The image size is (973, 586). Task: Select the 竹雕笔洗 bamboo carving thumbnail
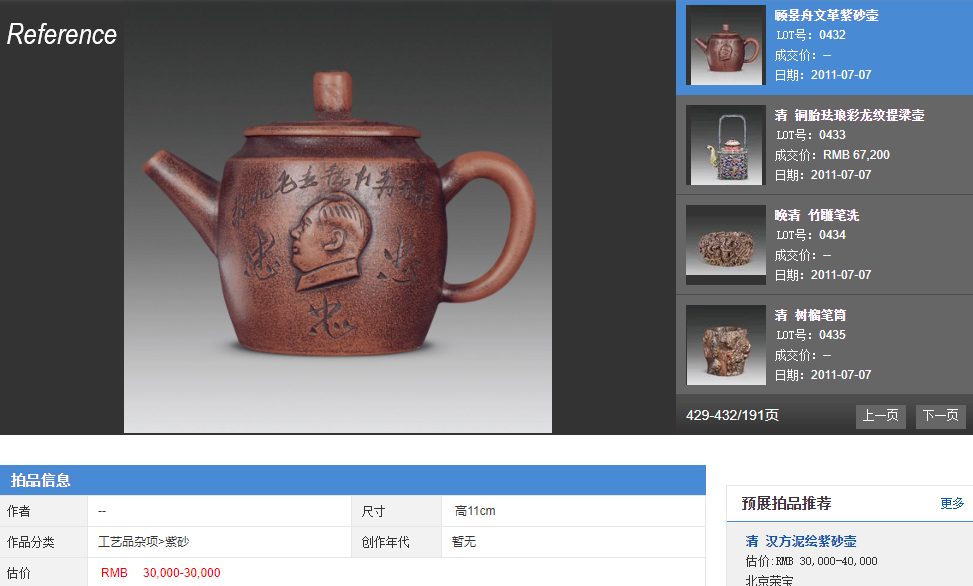(x=726, y=245)
